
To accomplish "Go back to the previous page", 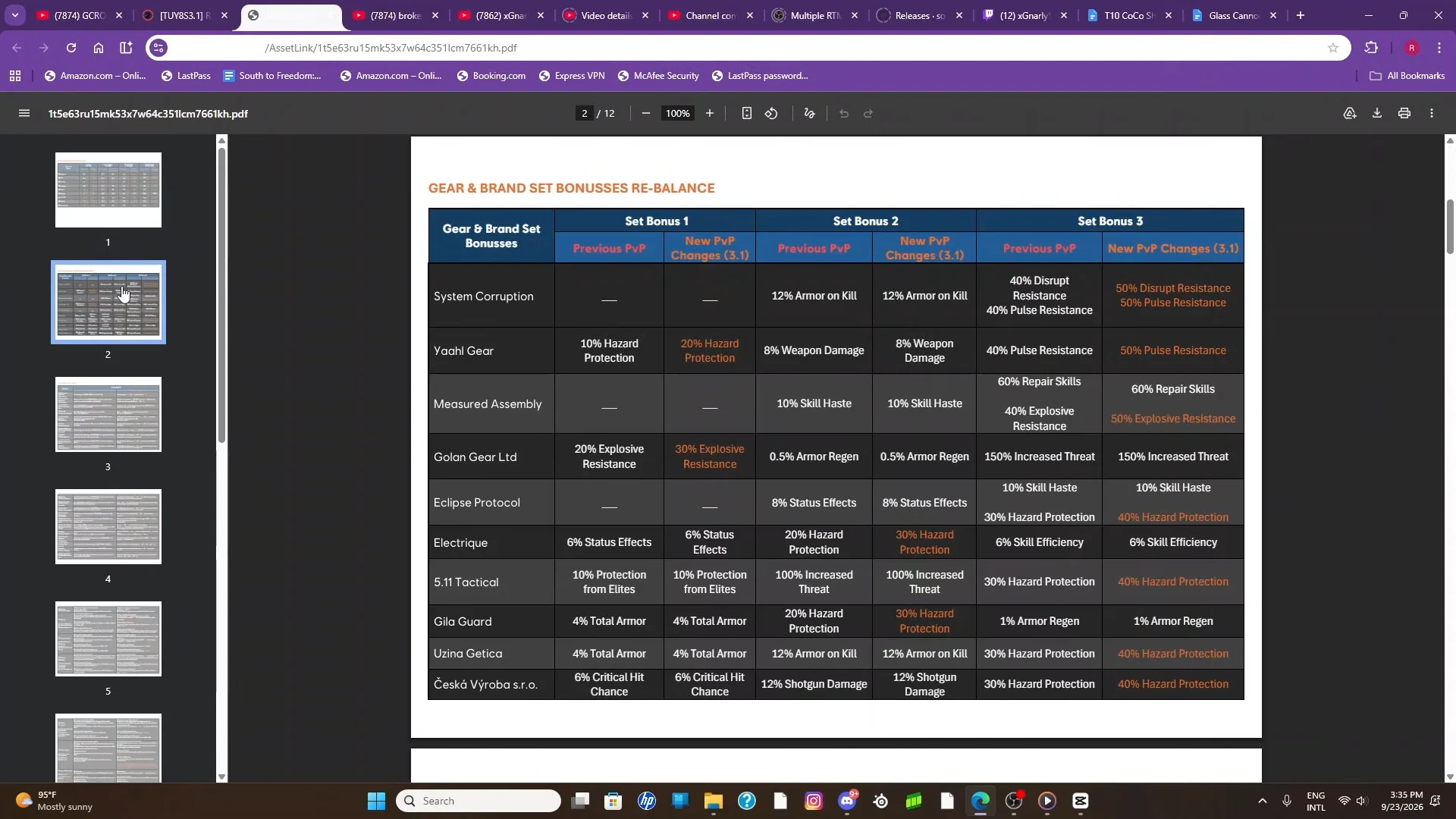I will coord(17,48).
